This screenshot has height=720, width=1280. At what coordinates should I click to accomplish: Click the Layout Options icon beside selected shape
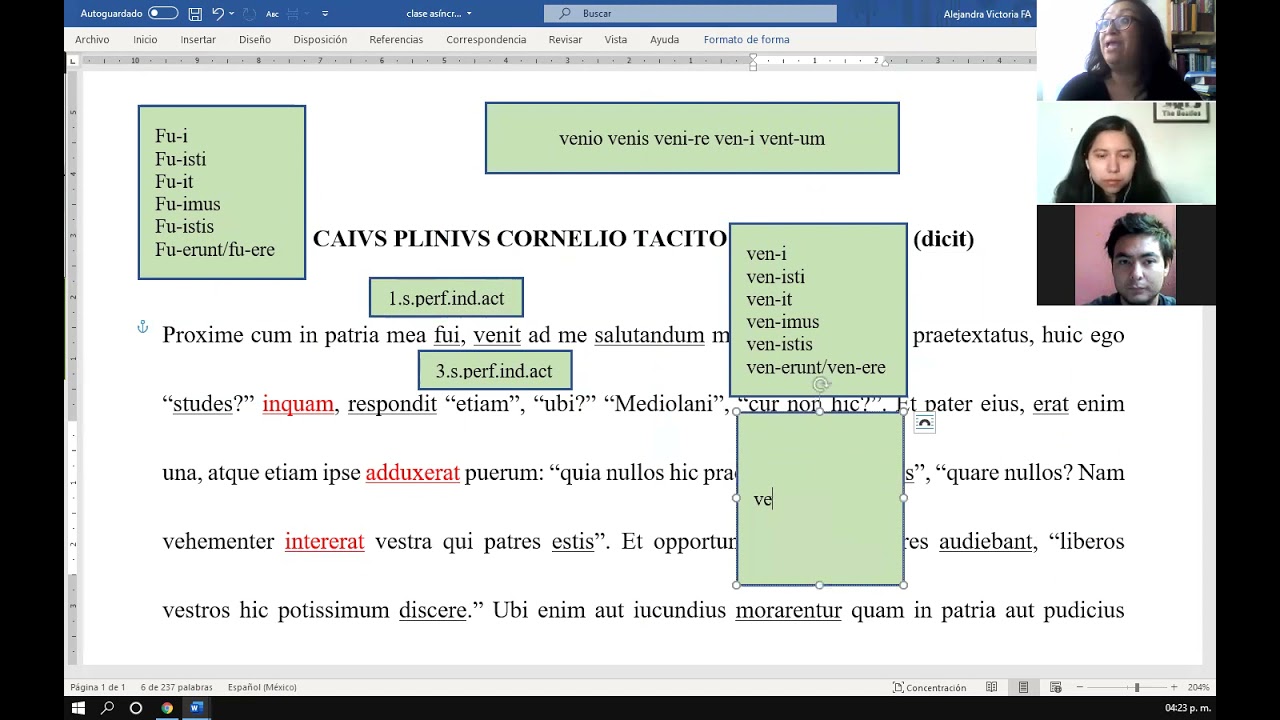pos(925,424)
